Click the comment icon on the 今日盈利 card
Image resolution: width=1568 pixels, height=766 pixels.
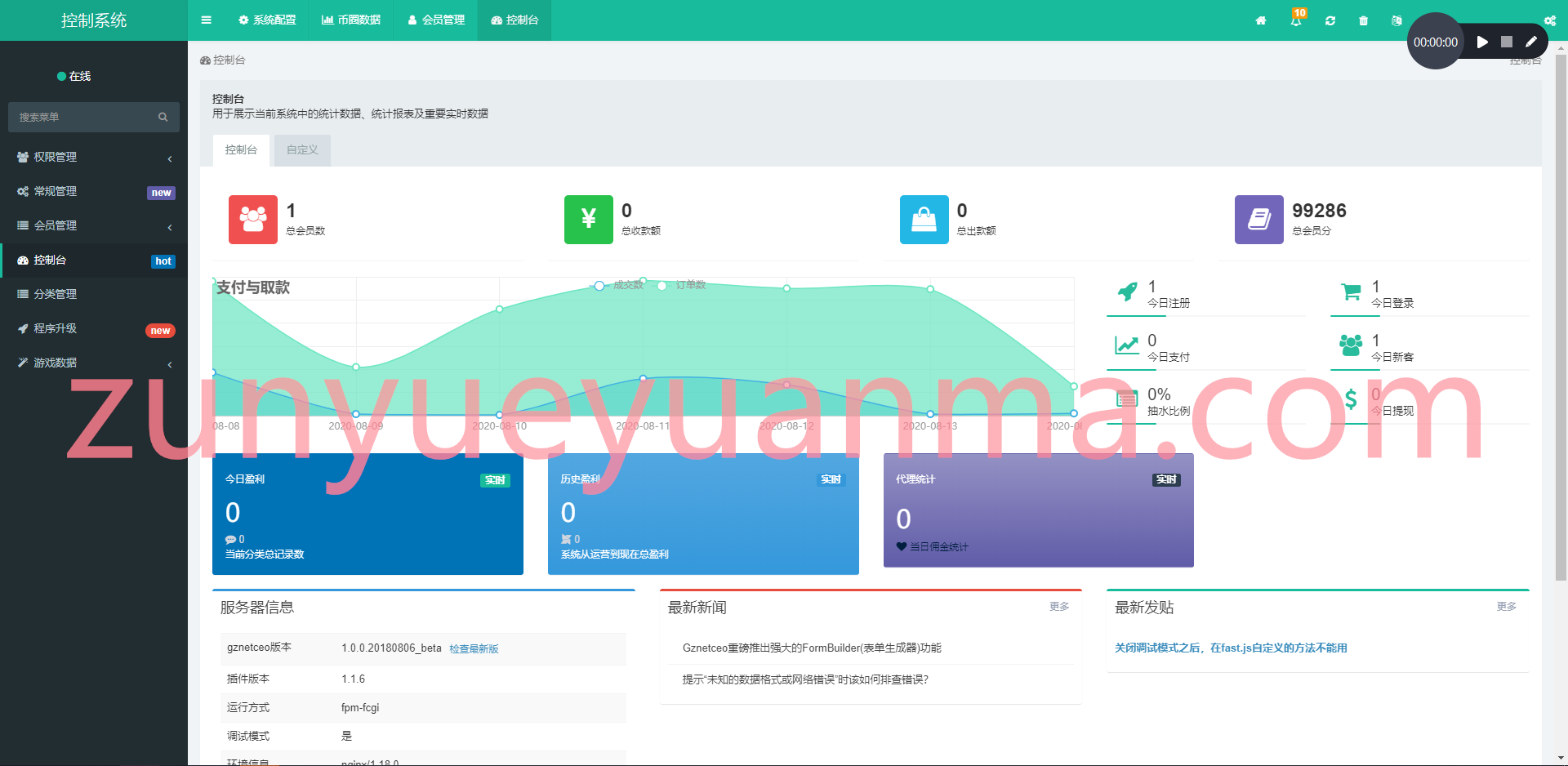[x=230, y=540]
